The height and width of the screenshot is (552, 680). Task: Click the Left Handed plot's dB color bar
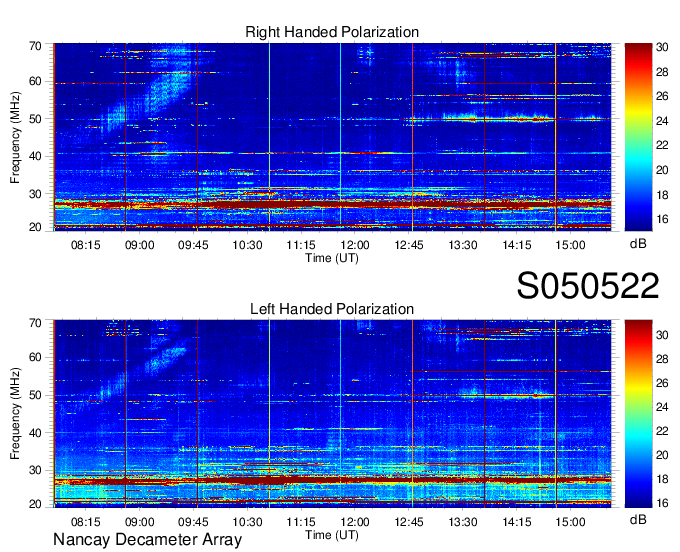click(x=638, y=414)
